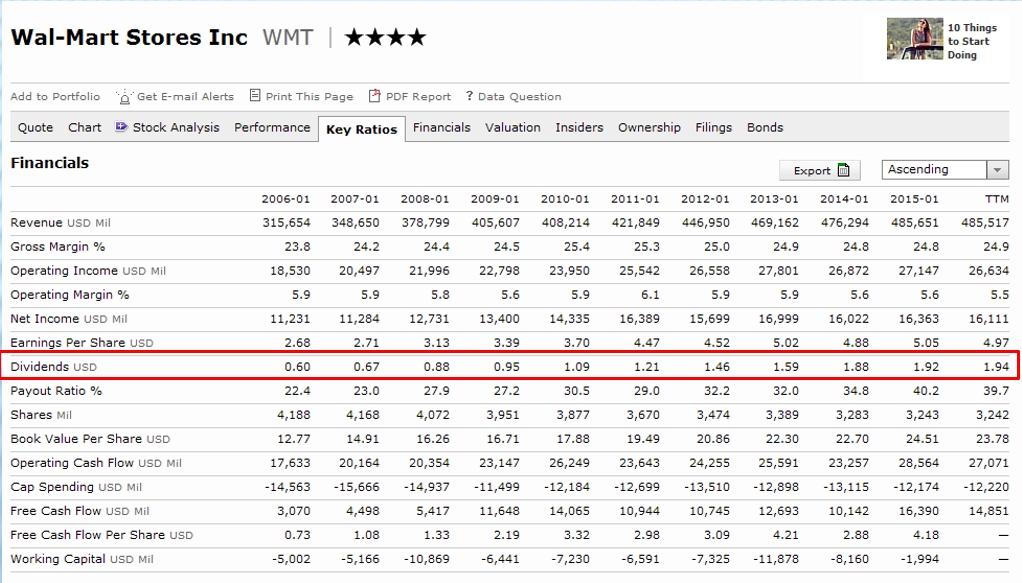Click the 2010-01 column header
Viewport: 1022px width, 583px height.
564,199
